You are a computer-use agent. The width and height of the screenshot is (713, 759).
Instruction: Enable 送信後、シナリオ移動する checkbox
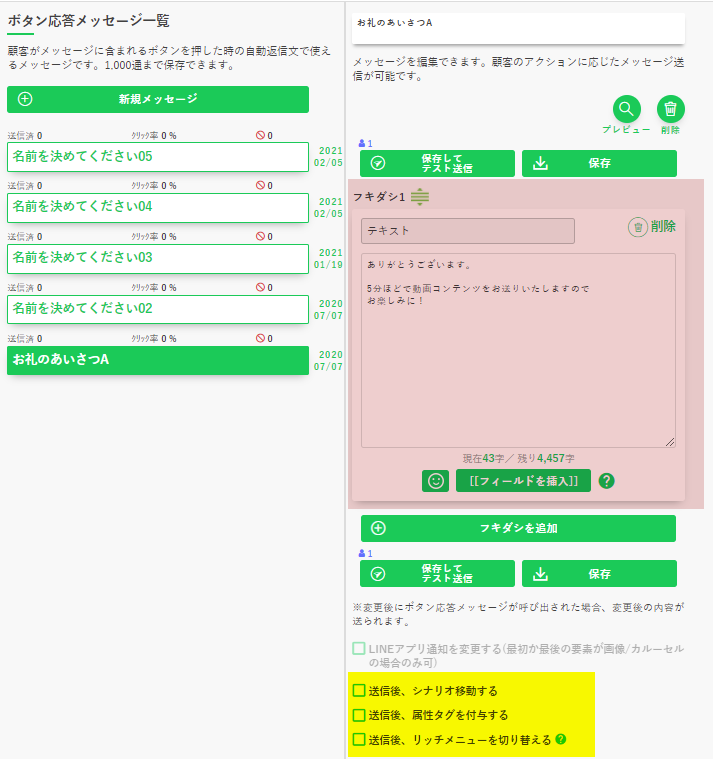359,691
